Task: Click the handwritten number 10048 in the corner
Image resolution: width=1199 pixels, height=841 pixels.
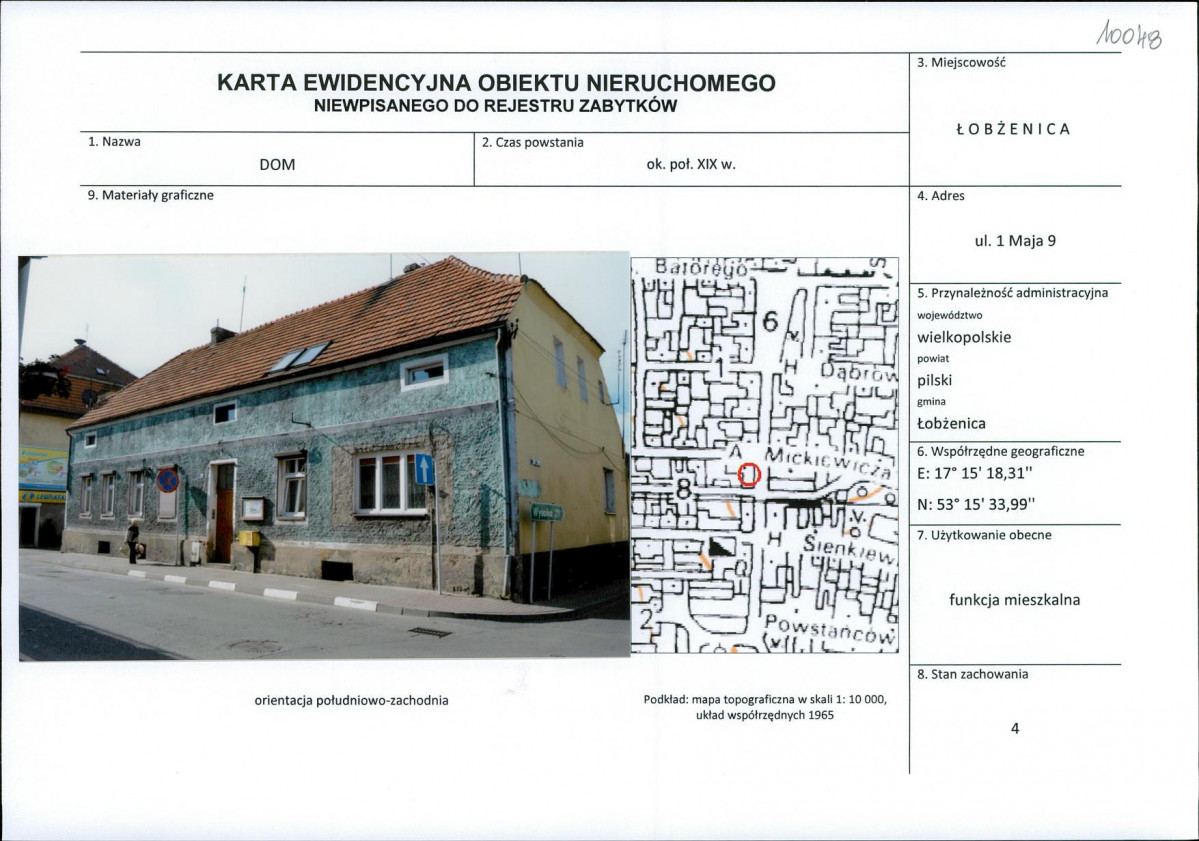Action: [x=1131, y=33]
